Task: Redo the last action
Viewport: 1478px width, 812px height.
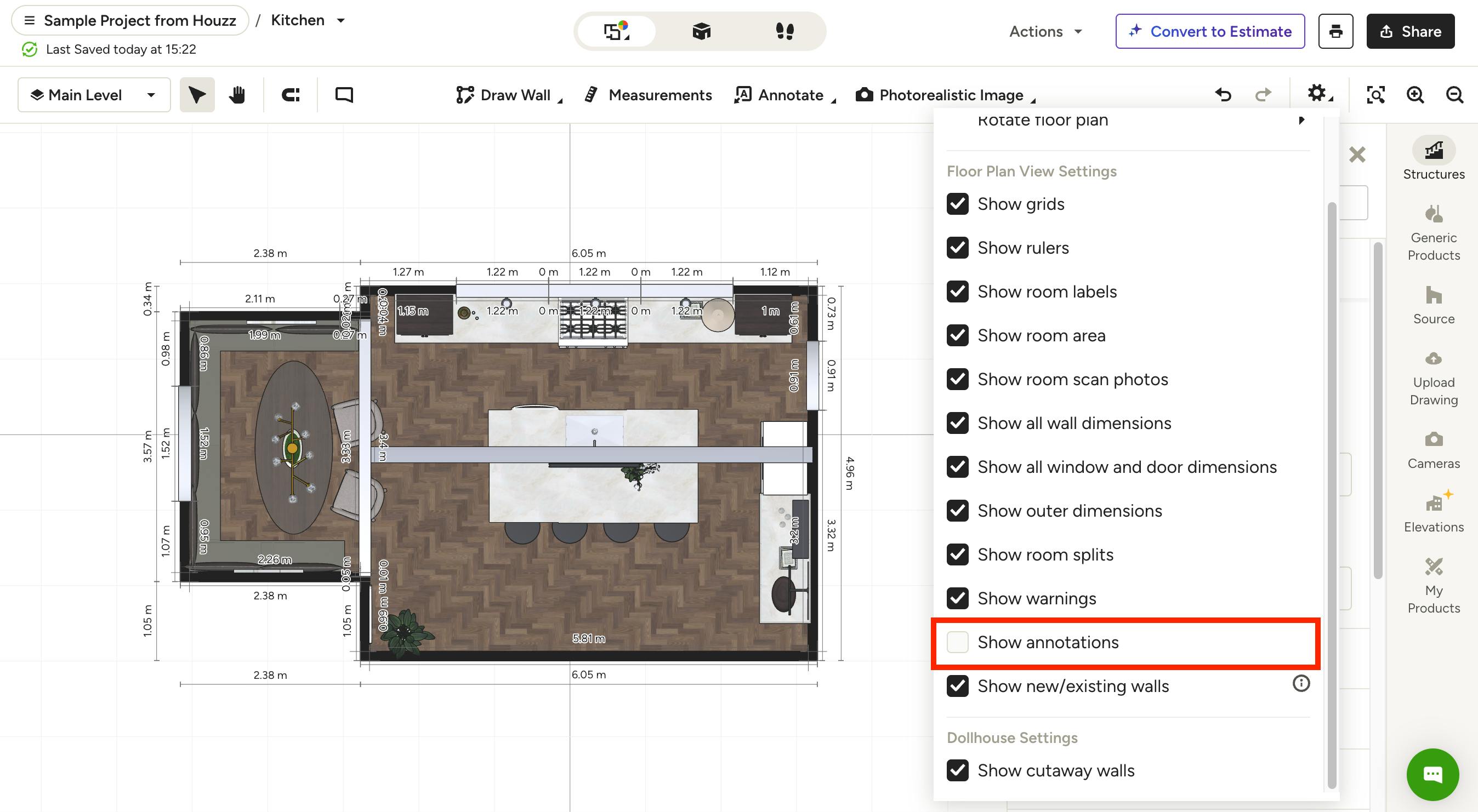Action: 1264,95
